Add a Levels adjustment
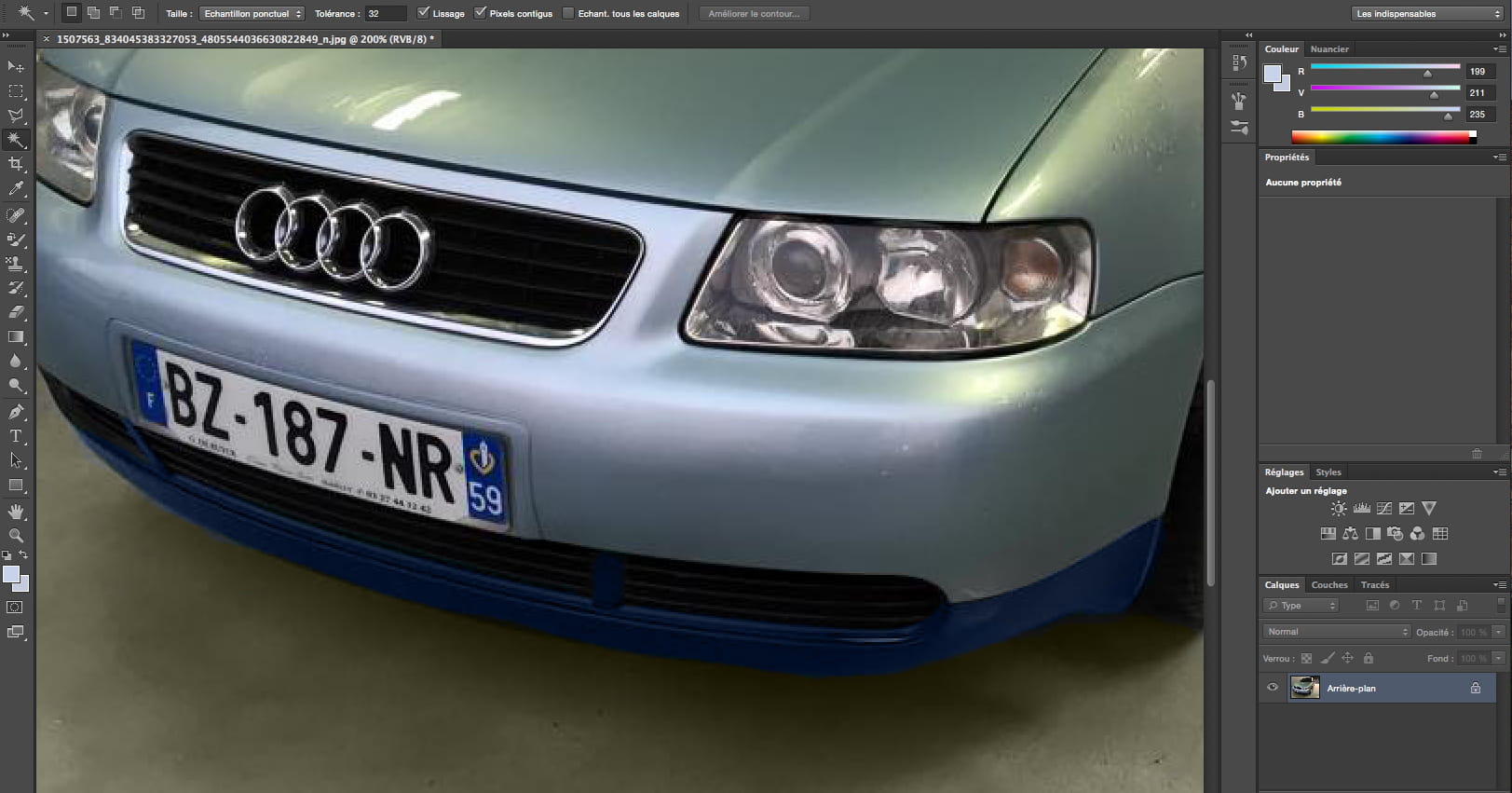The image size is (1512, 793). (1361, 508)
